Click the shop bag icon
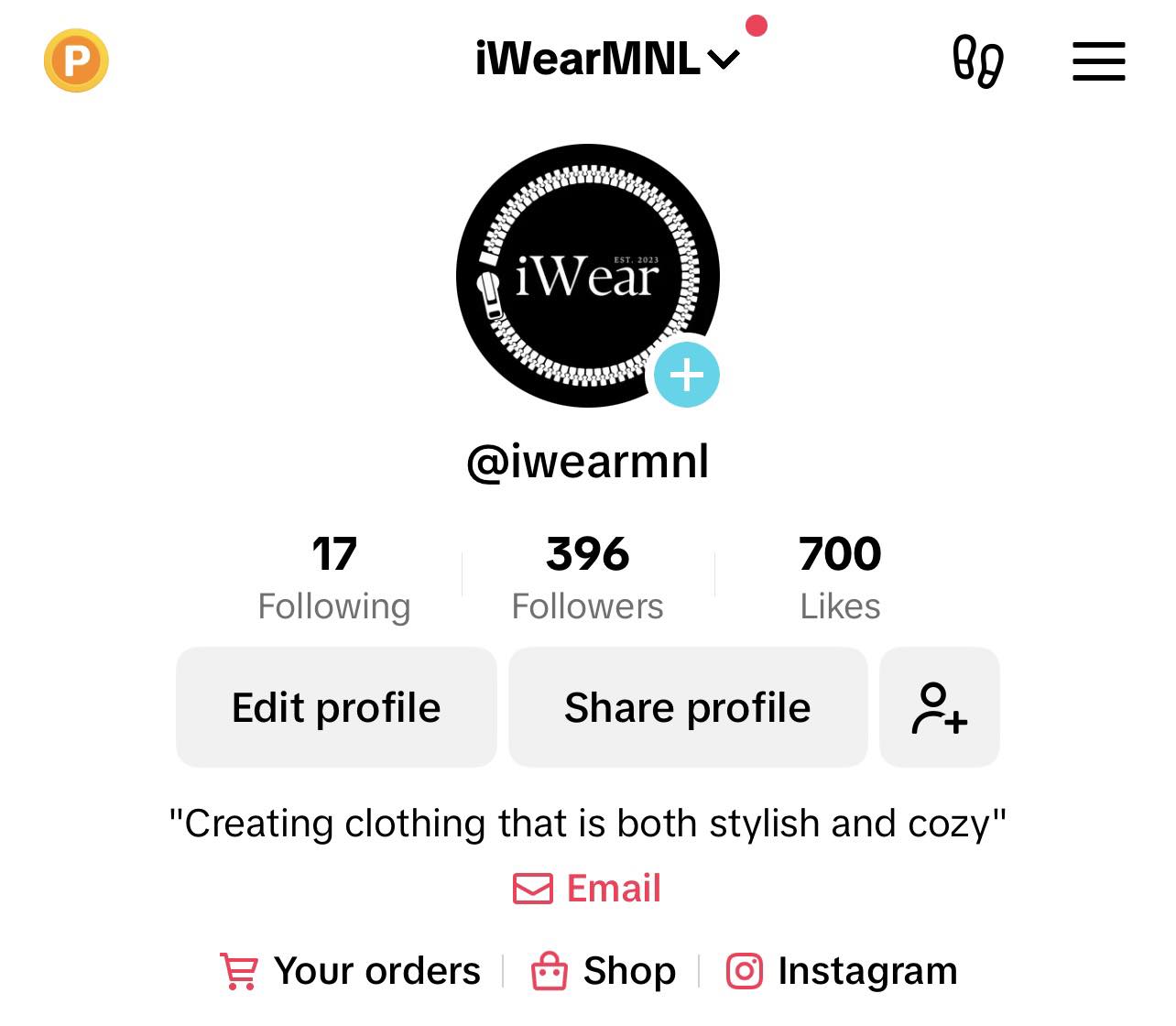The width and height of the screenshot is (1176, 1026). pyautogui.click(x=550, y=971)
